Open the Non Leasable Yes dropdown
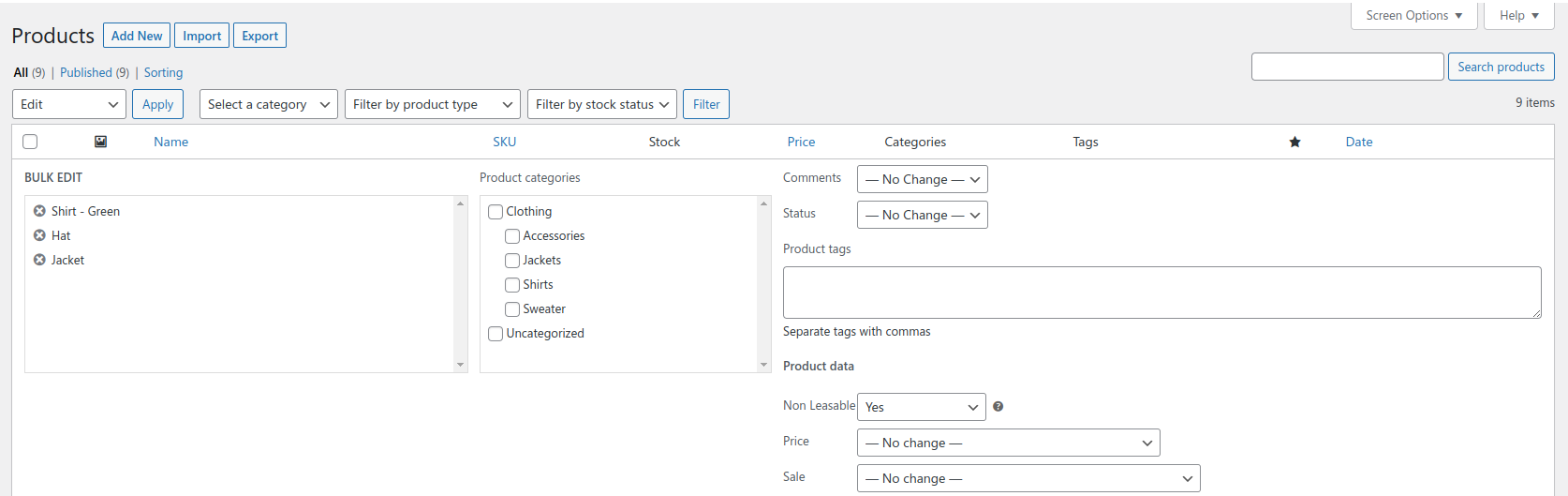This screenshot has height=496, width=1568. [x=921, y=407]
